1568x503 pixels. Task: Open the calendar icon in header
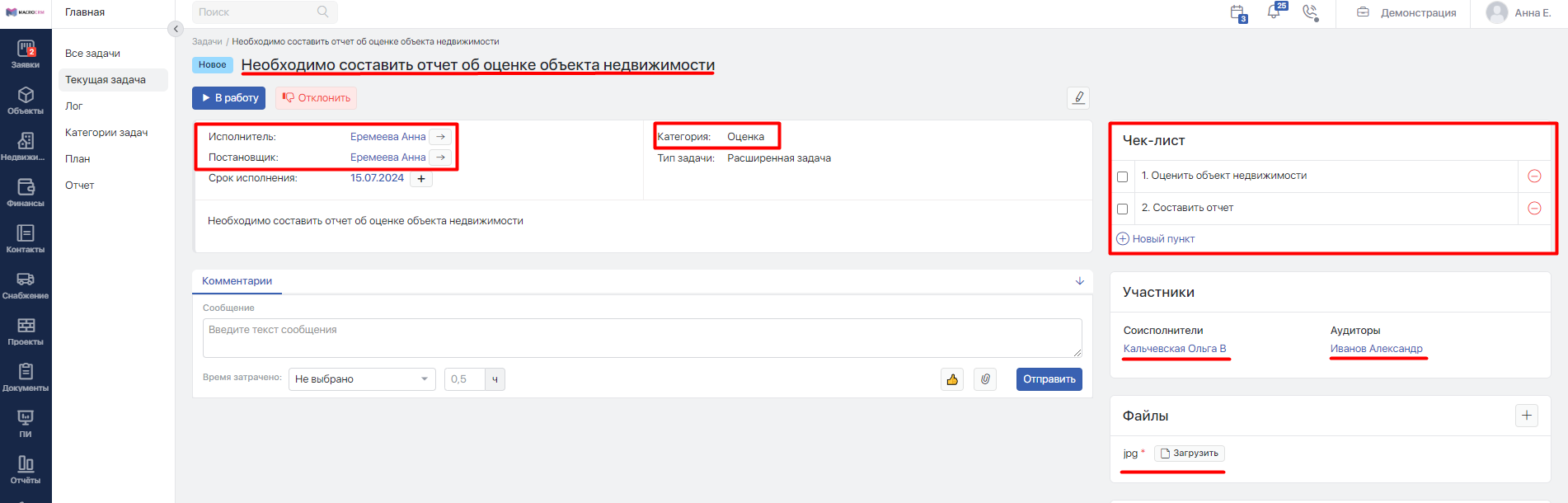click(x=1238, y=13)
